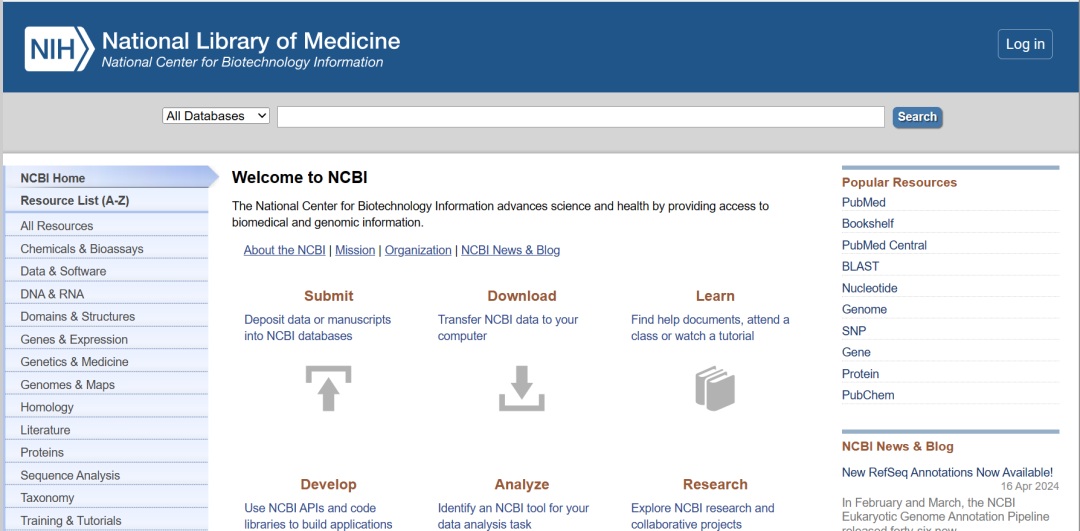Viewport: 1080px width, 531px height.
Task: Click the Research heading
Action: (715, 484)
